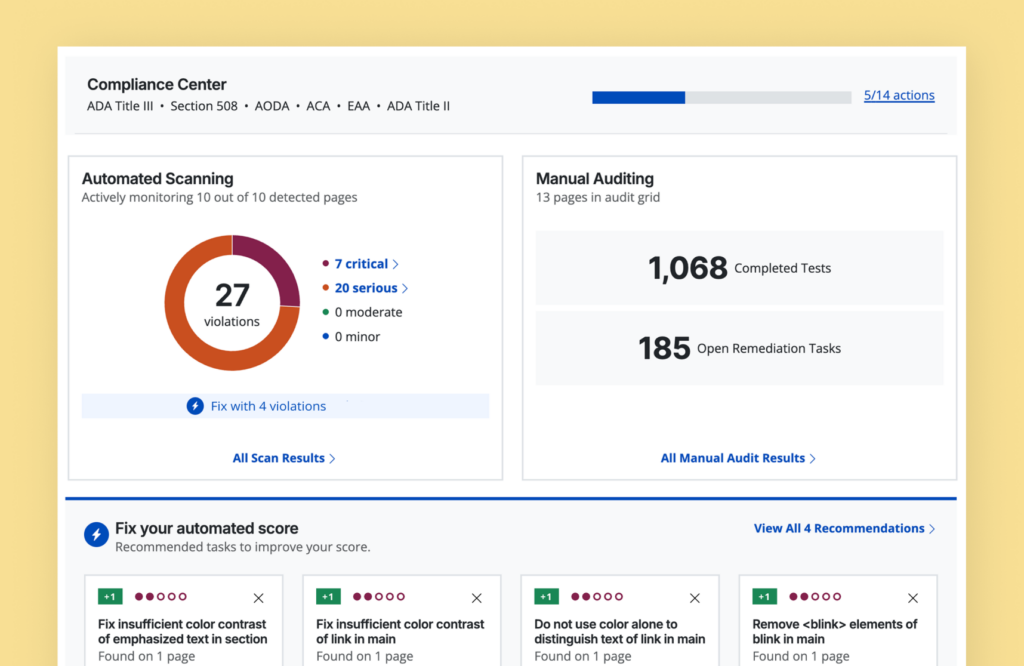Click +1 badge on color alone link card
Screen dimensions: 1024x666
(546, 597)
